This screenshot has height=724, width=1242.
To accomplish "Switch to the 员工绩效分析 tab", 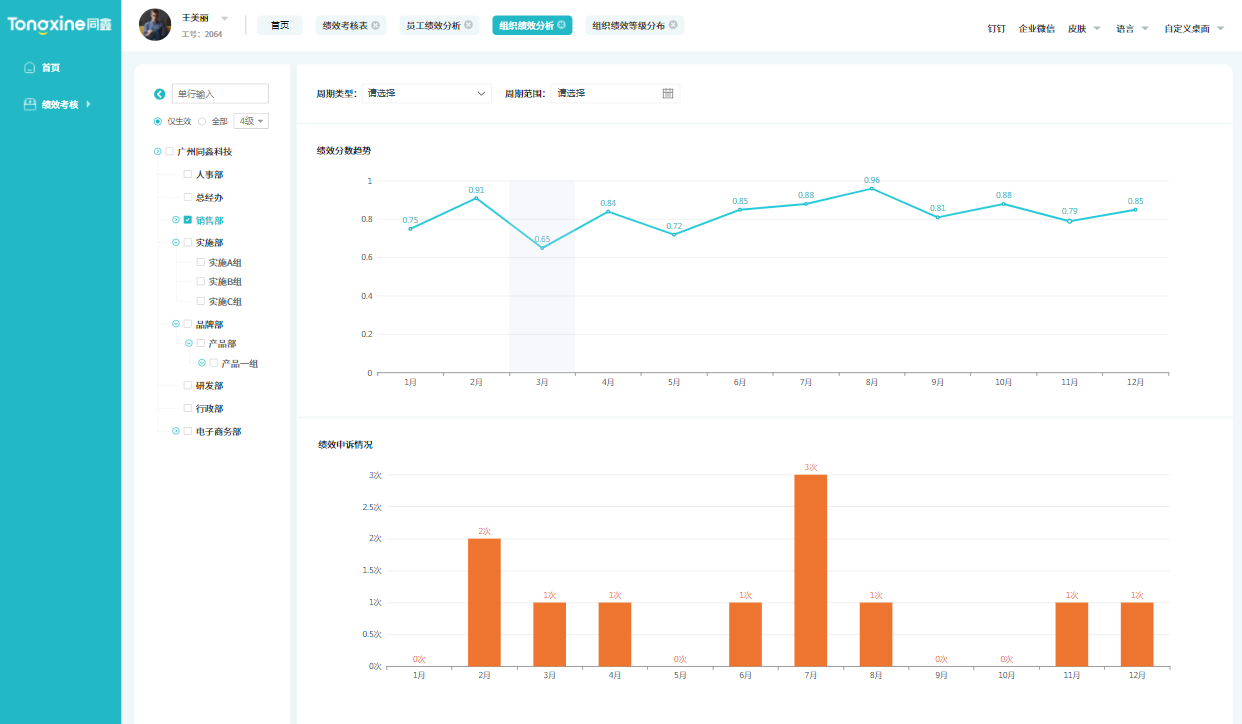I will click(x=433, y=25).
